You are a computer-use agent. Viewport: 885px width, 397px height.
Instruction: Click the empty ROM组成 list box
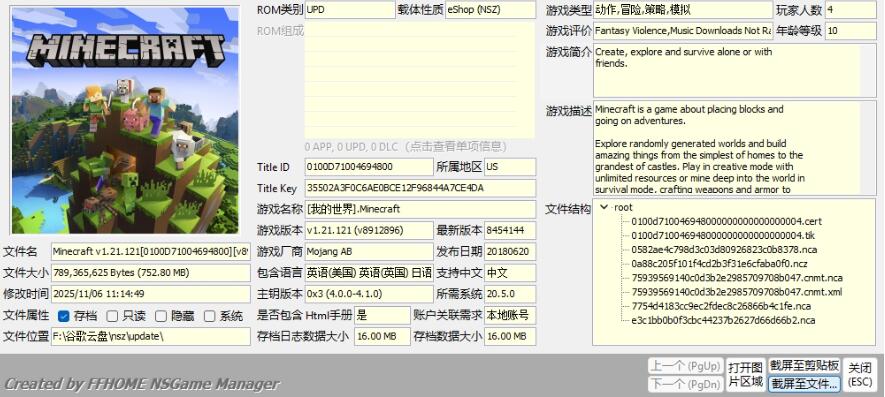click(x=419, y=80)
